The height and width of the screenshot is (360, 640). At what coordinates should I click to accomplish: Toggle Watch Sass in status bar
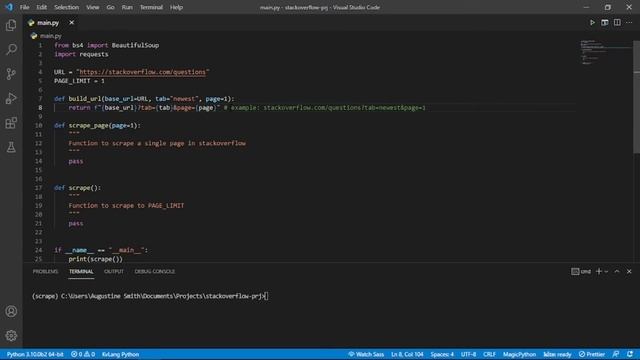[x=366, y=354]
